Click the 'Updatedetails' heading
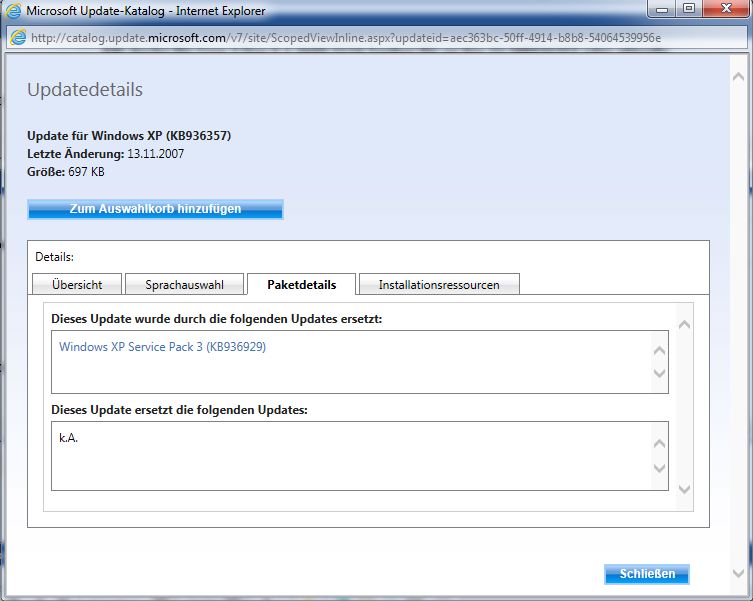Screen dimensions: 753x601 click(85, 90)
